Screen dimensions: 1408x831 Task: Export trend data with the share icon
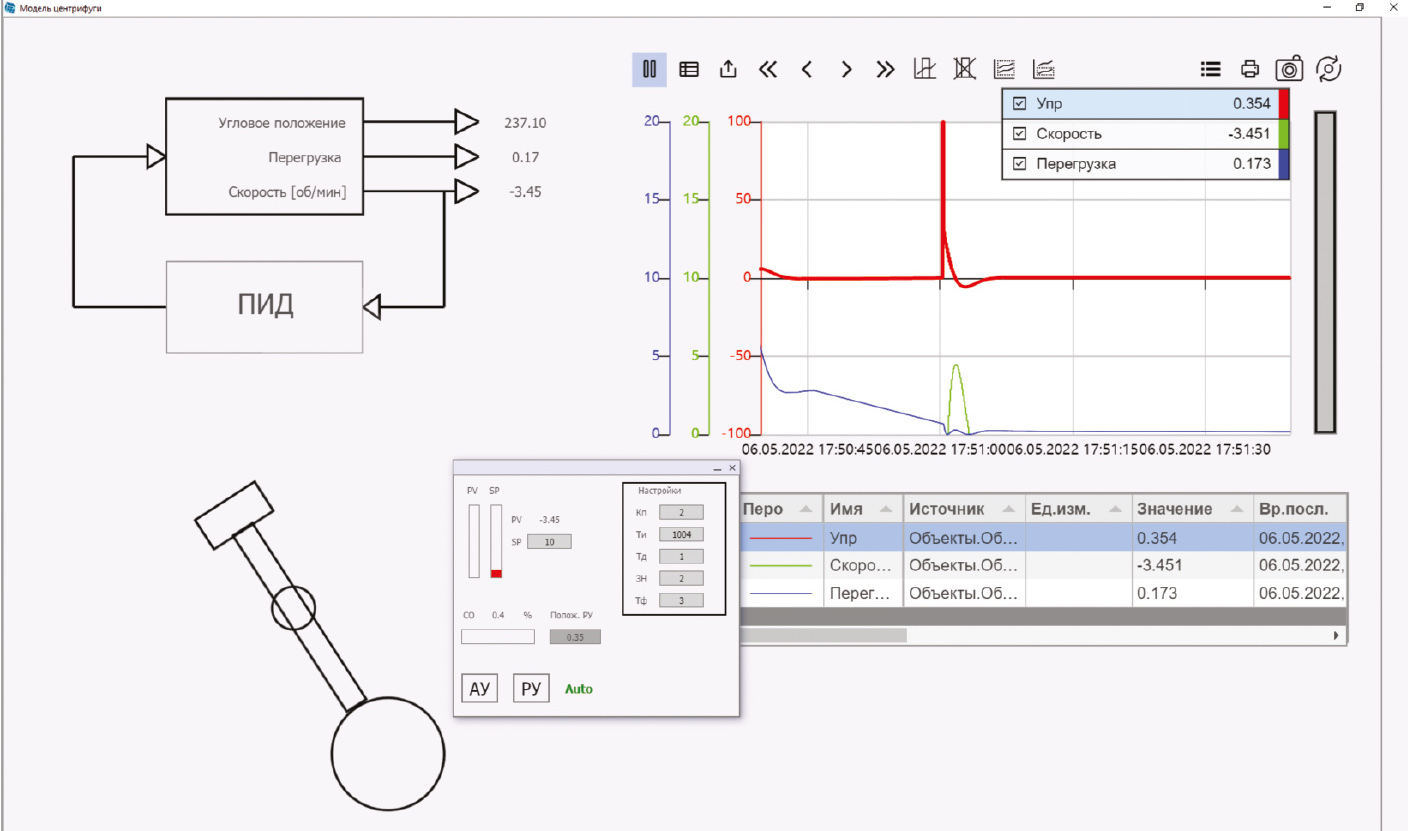tap(728, 69)
